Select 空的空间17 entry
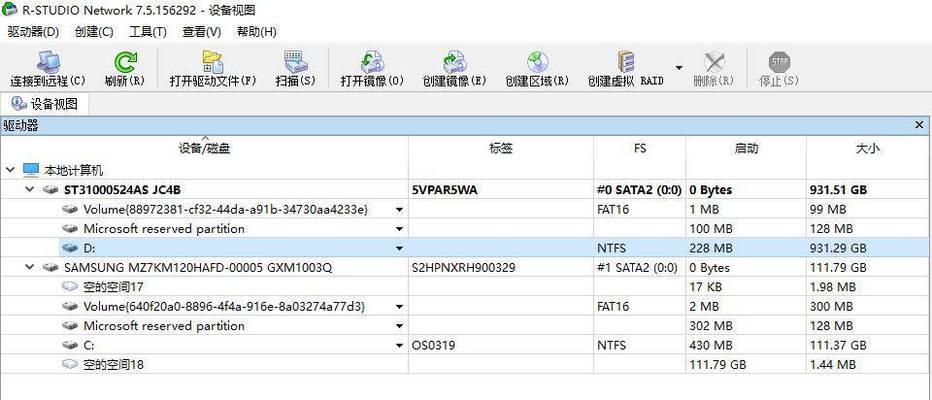The width and height of the screenshot is (932, 400). click(113, 287)
